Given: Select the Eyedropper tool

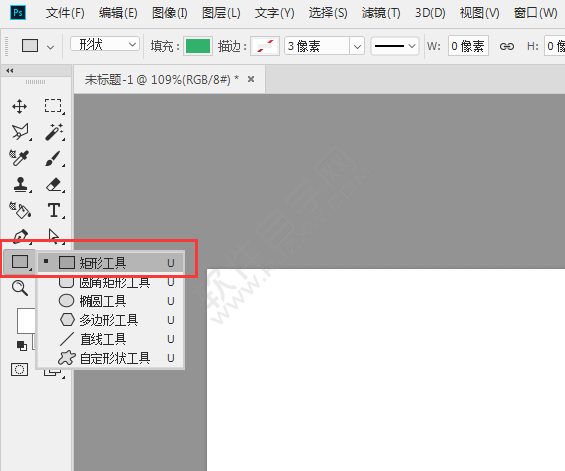Looking at the screenshot, I should [x=19, y=158].
